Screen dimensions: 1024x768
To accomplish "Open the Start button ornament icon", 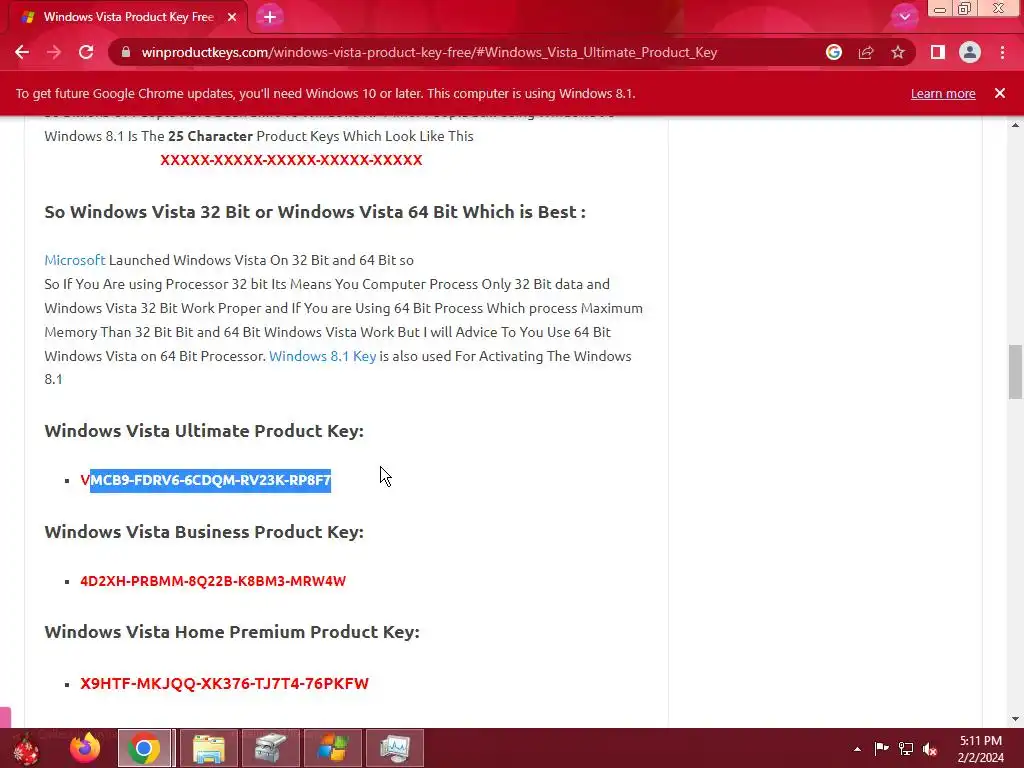I will (26, 748).
